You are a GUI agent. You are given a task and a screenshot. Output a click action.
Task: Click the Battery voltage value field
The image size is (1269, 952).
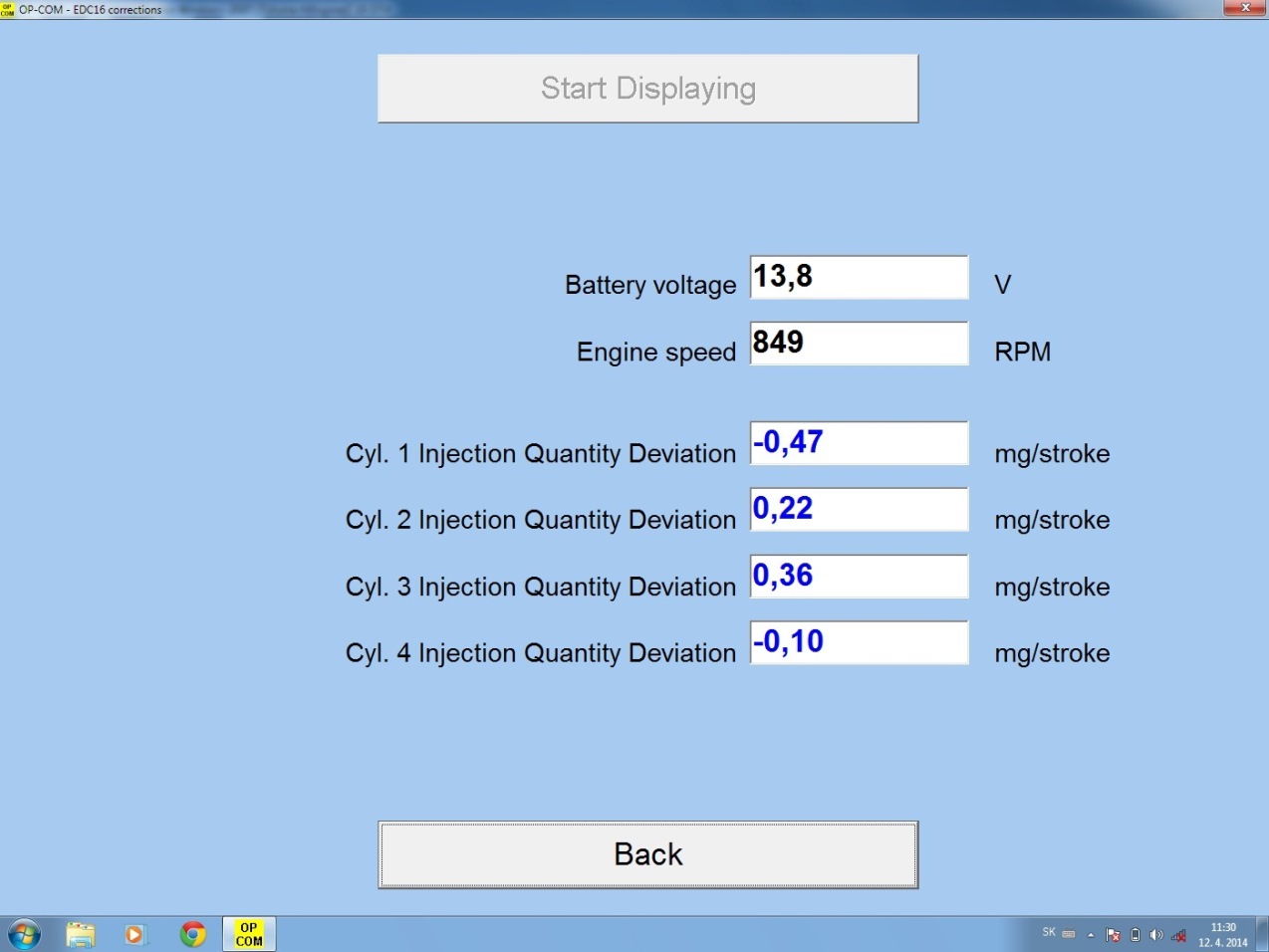pyautogui.click(x=859, y=277)
